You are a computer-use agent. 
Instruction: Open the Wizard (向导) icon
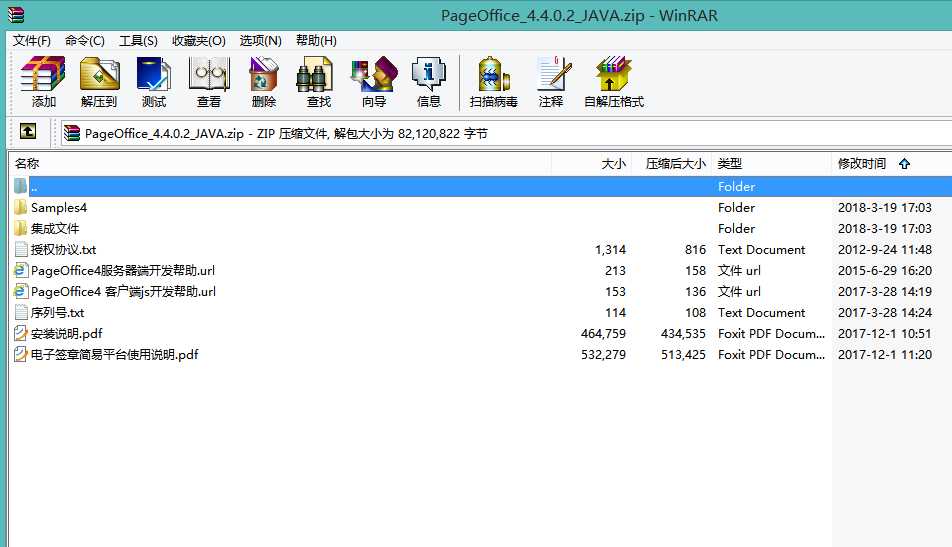click(x=373, y=74)
